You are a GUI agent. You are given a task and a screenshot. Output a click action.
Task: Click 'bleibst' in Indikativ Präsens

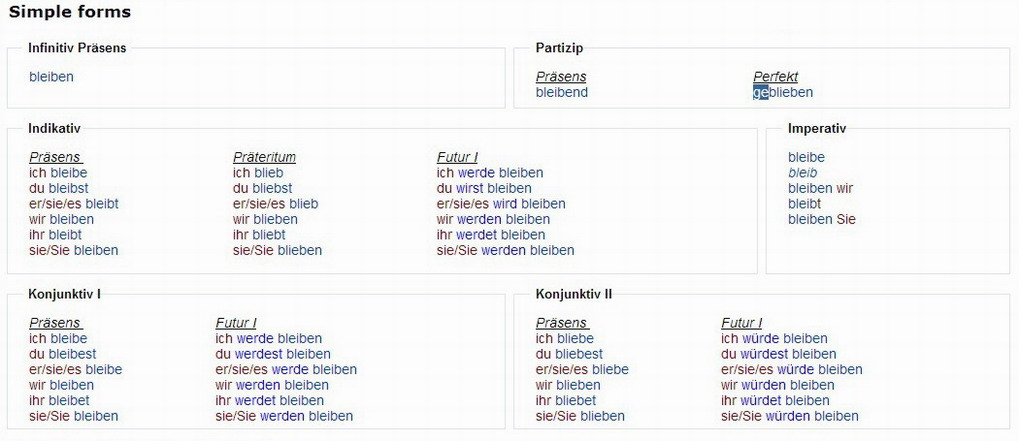point(69,188)
